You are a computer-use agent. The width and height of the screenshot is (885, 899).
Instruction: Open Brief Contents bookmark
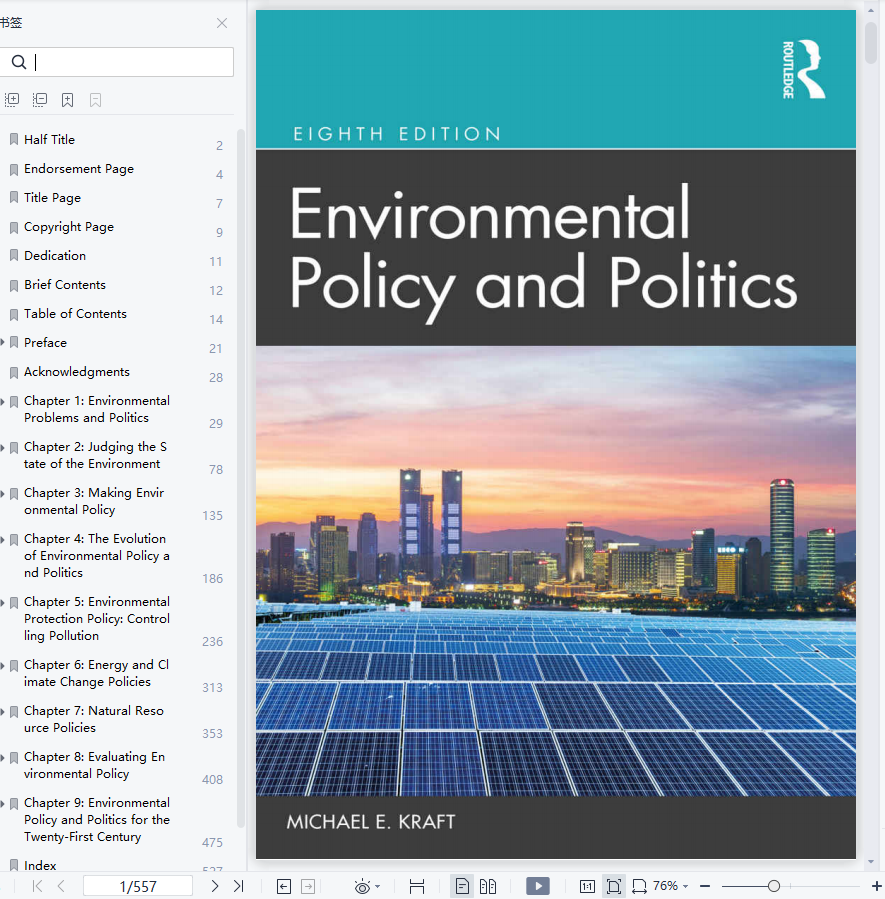coord(65,284)
